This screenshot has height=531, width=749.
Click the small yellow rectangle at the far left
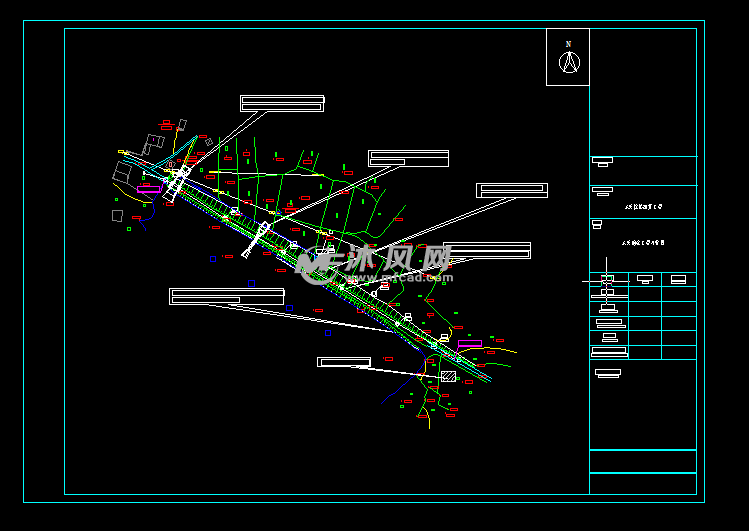[122, 152]
